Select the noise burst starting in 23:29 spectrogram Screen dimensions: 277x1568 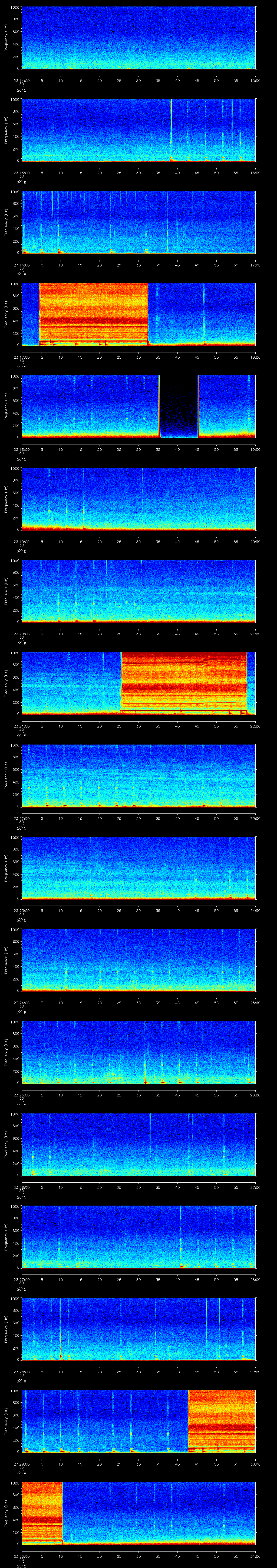(x=222, y=1421)
